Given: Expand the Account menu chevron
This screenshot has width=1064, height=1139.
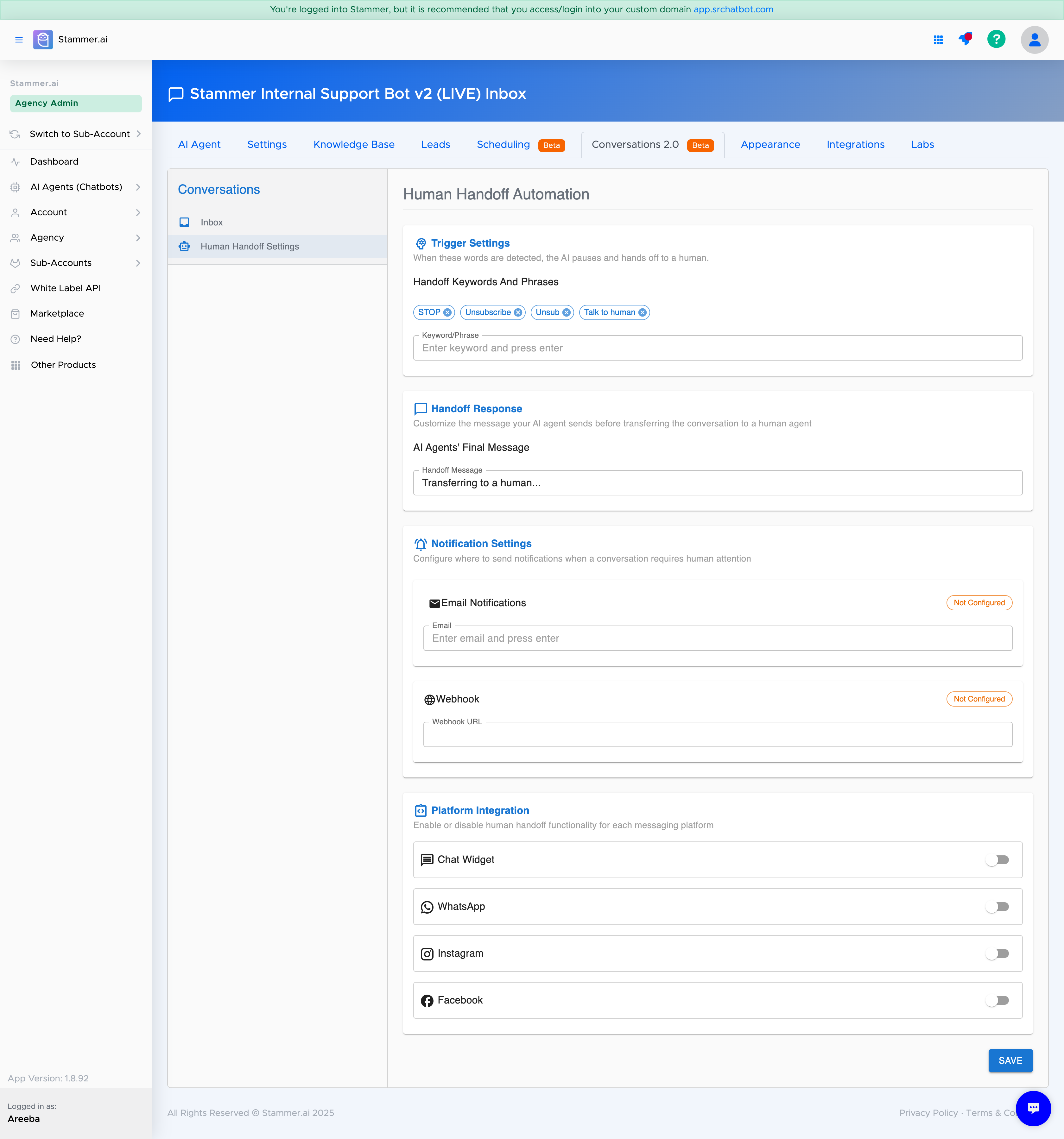Looking at the screenshot, I should click(x=138, y=212).
